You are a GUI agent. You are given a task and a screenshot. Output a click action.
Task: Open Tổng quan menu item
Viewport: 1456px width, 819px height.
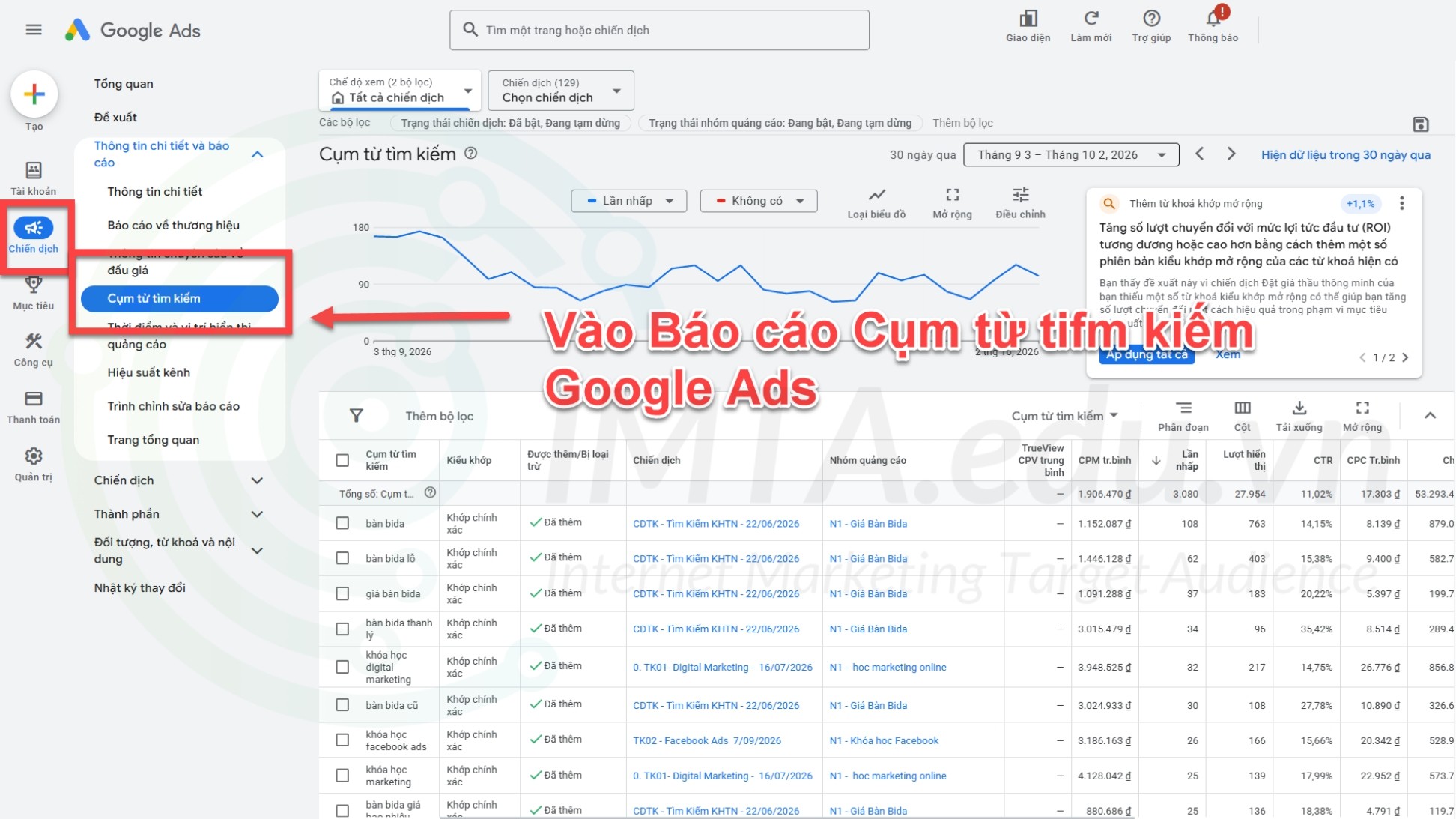tap(124, 84)
